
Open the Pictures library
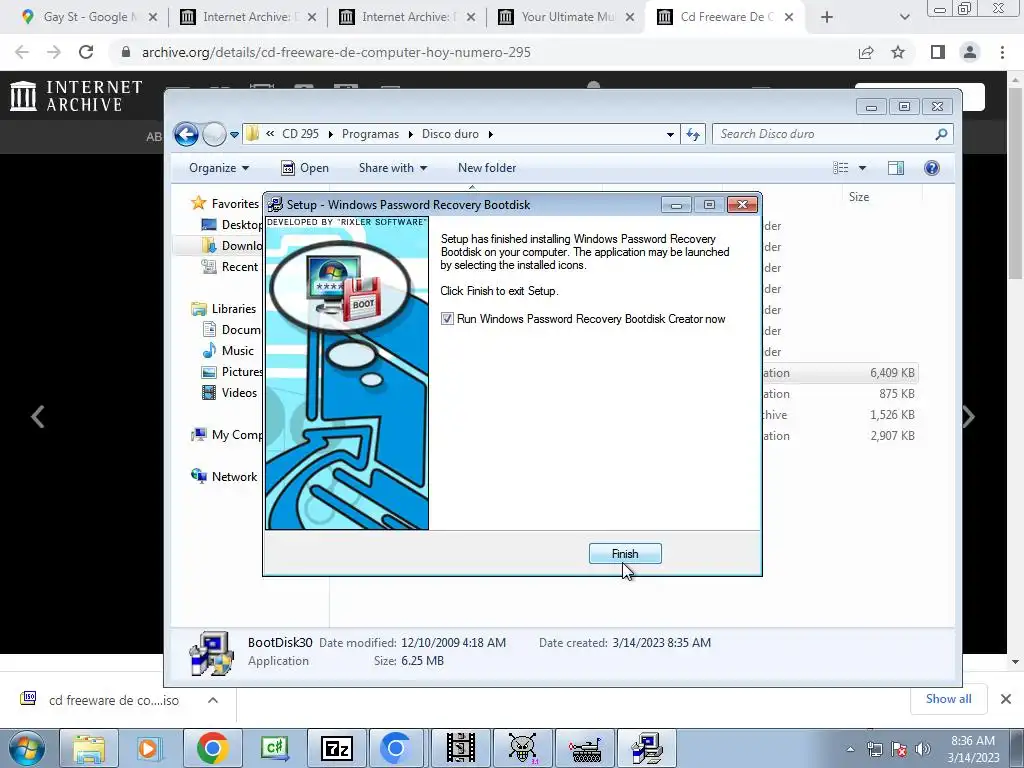pos(231,372)
